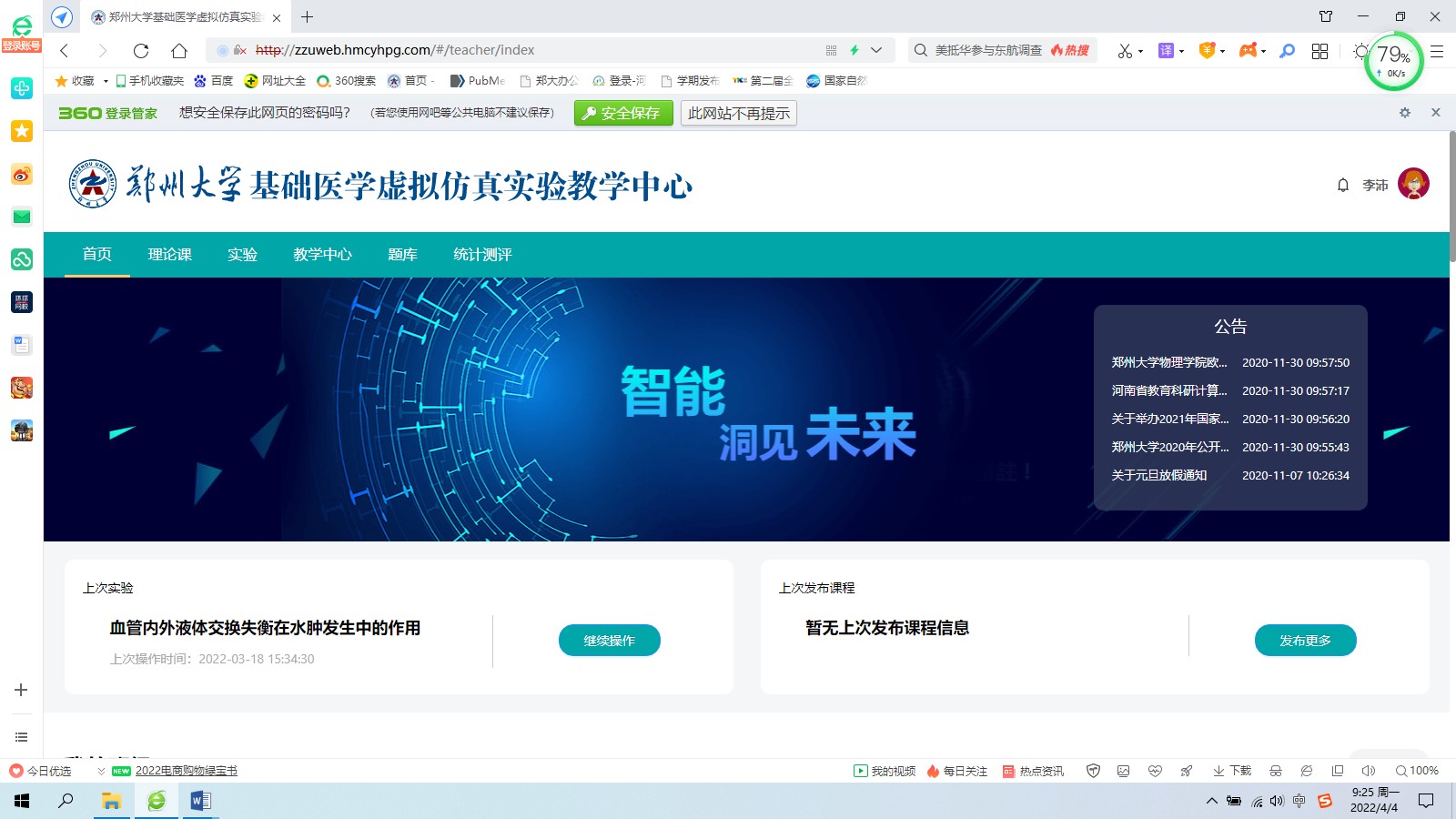1456x819 pixels.
Task: Open the browser hamburger menu
Action: (x=1437, y=51)
